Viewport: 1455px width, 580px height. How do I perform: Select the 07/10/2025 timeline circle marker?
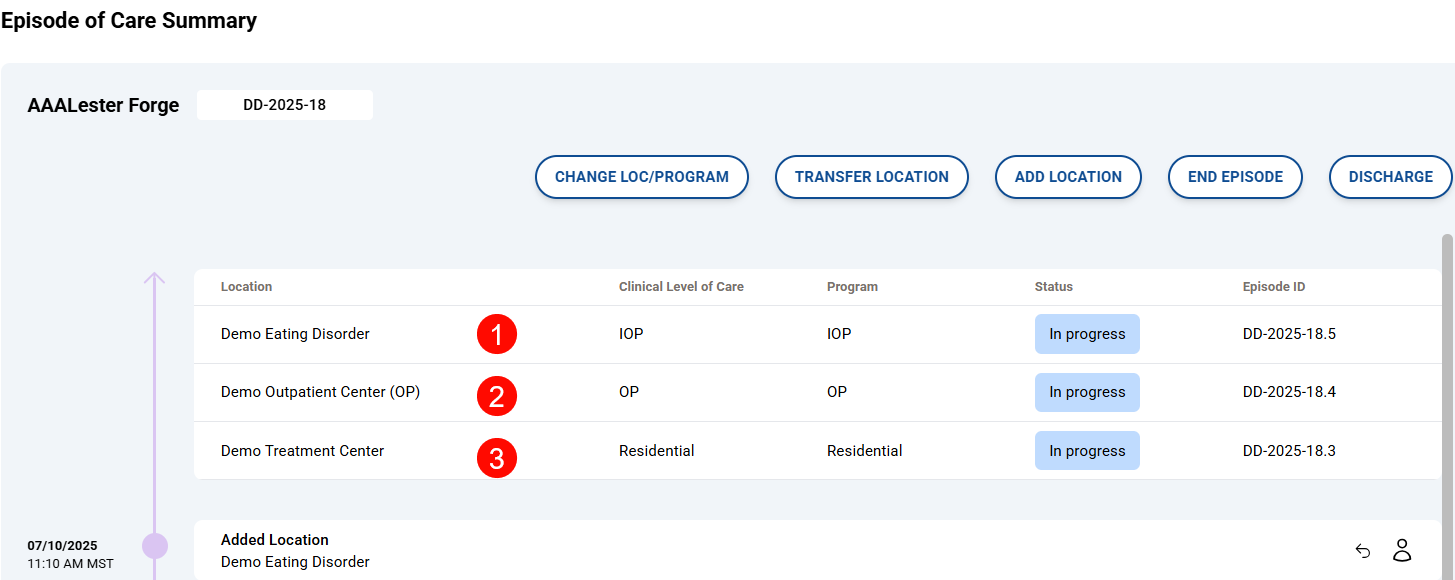coord(155,546)
